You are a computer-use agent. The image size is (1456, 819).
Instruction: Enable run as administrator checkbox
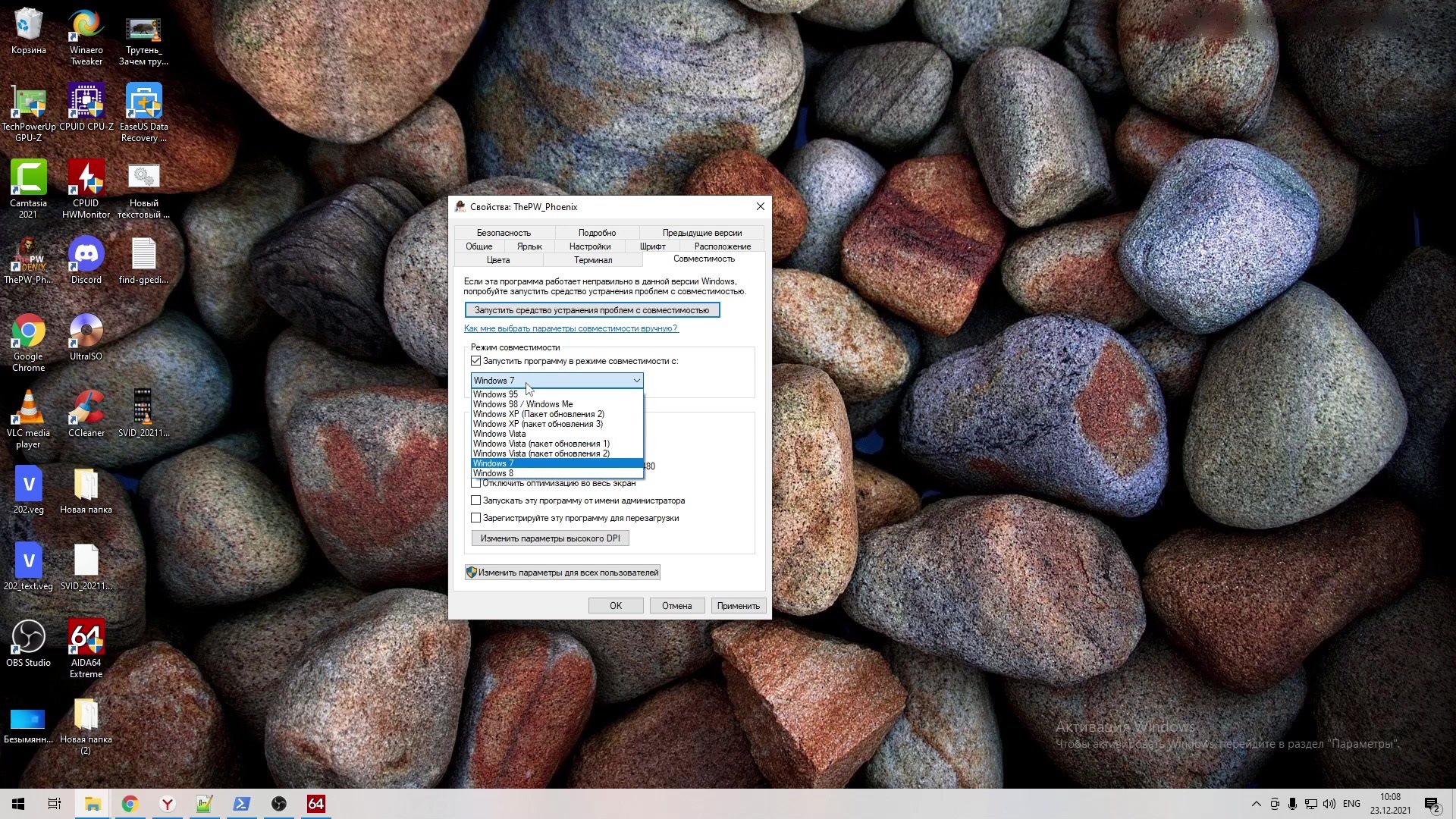476,500
